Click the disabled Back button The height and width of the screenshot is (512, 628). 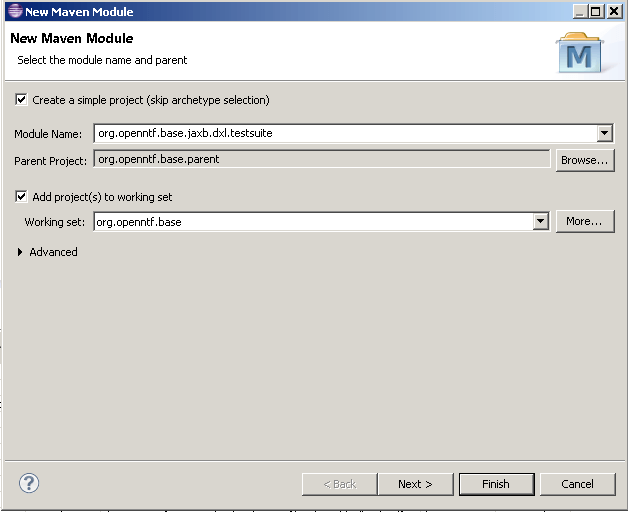[339, 484]
